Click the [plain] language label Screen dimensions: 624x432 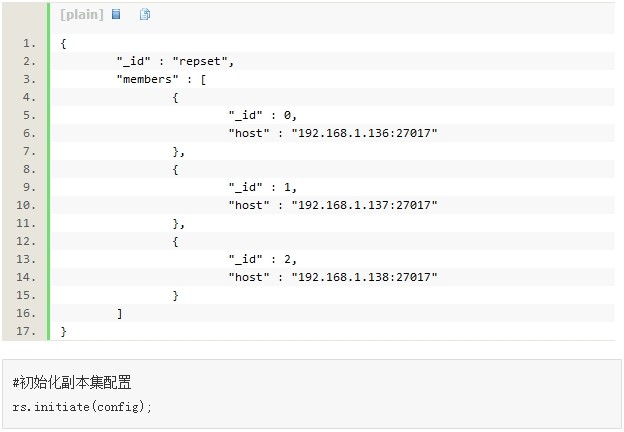pos(82,15)
